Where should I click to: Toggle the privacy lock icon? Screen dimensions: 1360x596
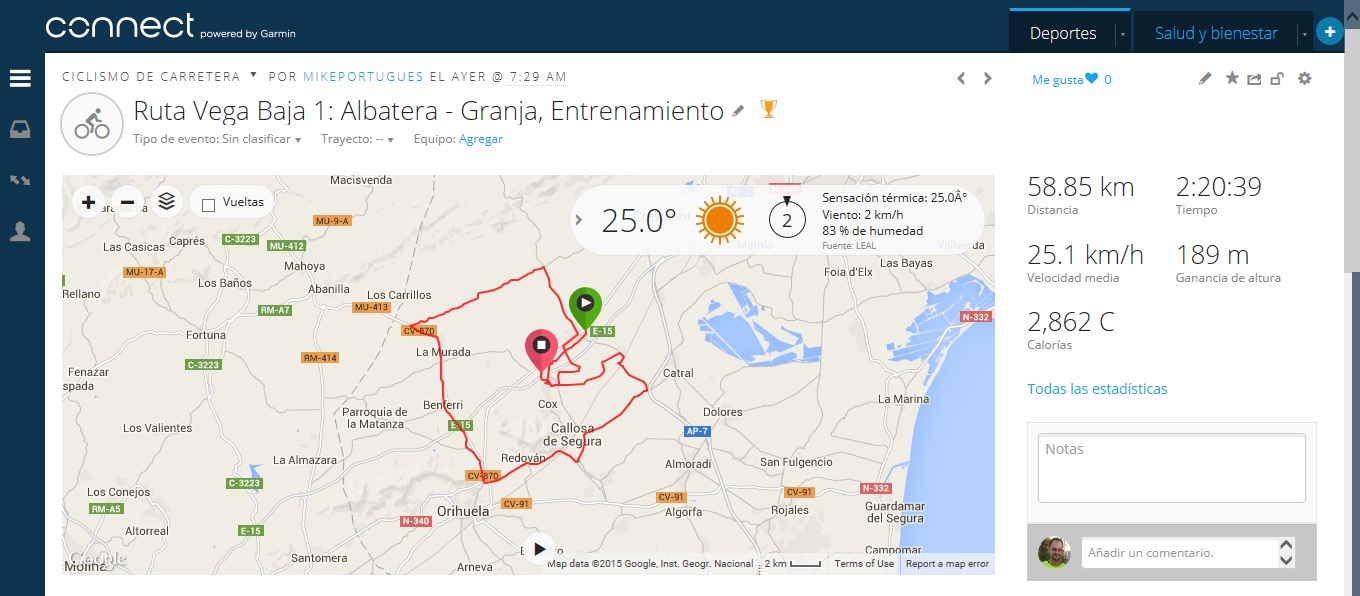pos(1277,78)
